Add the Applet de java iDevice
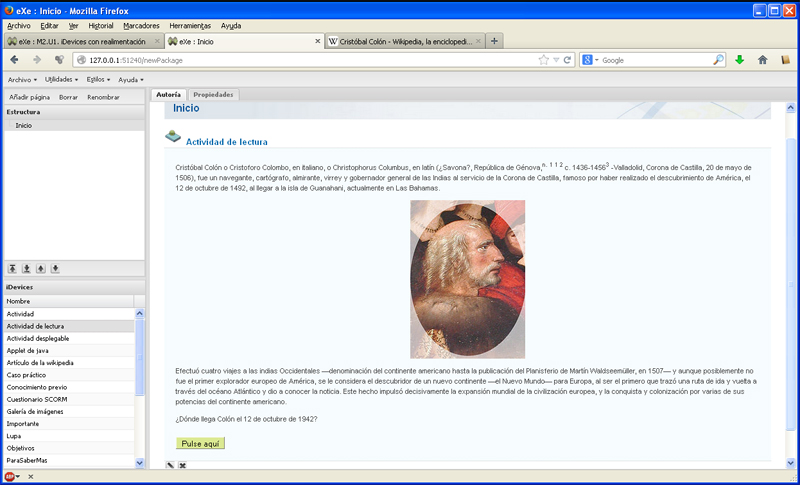Viewport: 800px width, 485px height. click(69, 351)
